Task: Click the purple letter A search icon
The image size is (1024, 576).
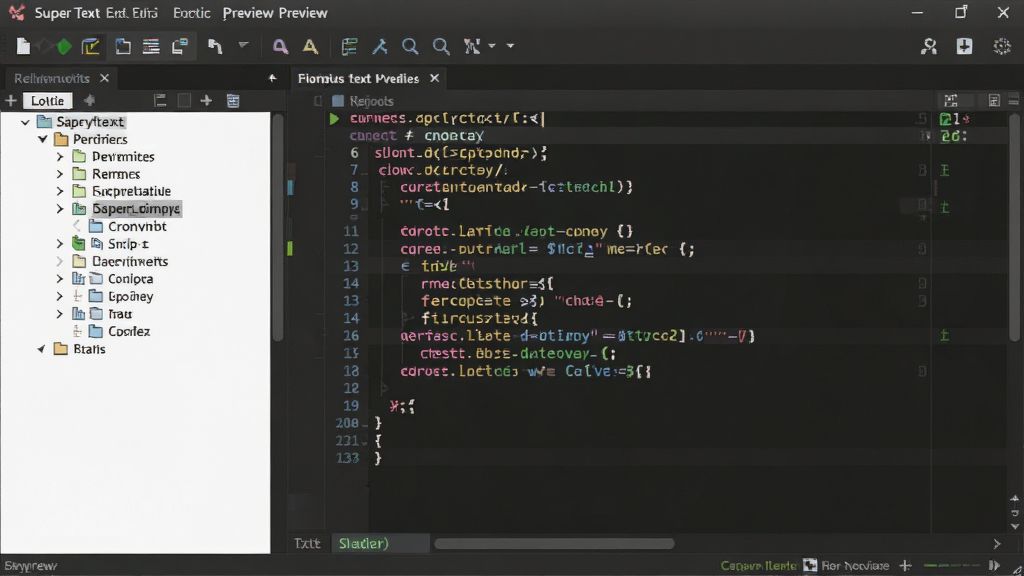Action: pos(280,46)
